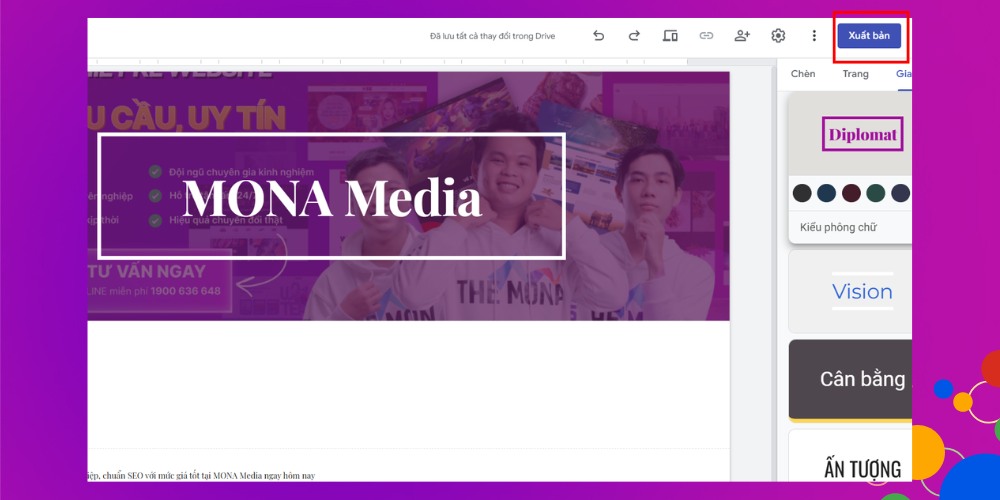This screenshot has width=1000, height=500.
Task: Select the Cân bằng theme card
Action: (850, 380)
